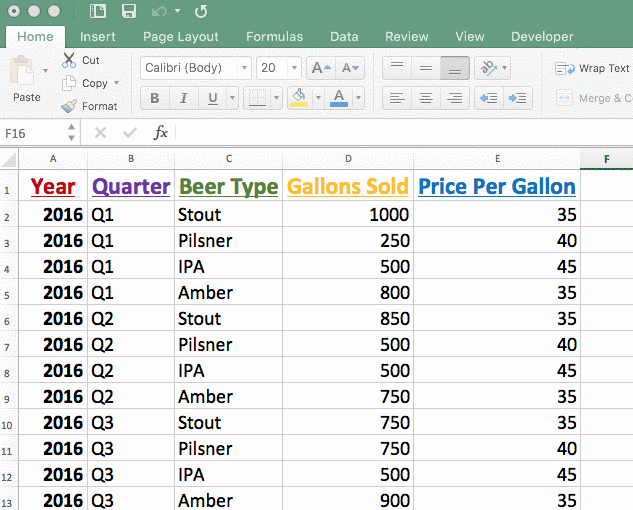Open the Page Layout tab
633x510 pixels.
point(180,37)
